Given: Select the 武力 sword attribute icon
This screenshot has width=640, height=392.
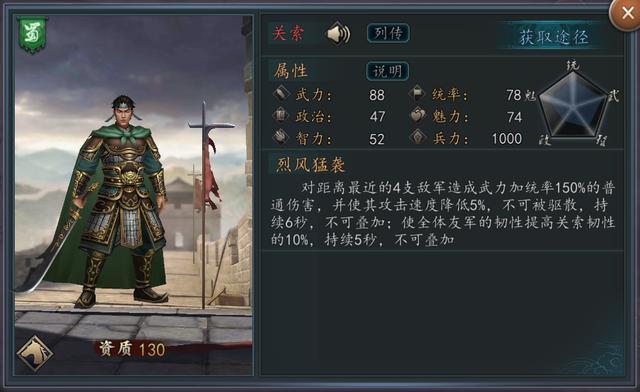Looking at the screenshot, I should [282, 94].
